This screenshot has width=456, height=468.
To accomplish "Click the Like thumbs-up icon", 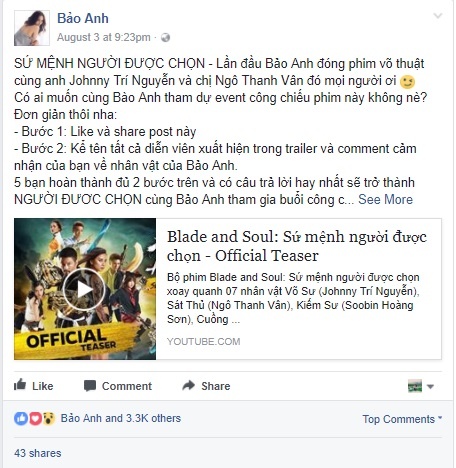I will [20, 385].
